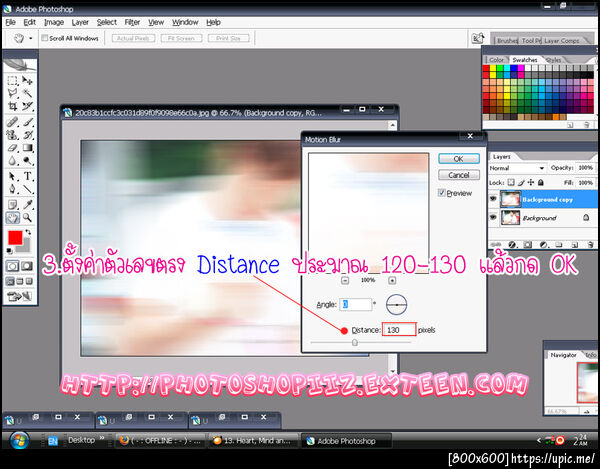Click the red foreground color swatch
The width and height of the screenshot is (600, 469).
(15, 238)
